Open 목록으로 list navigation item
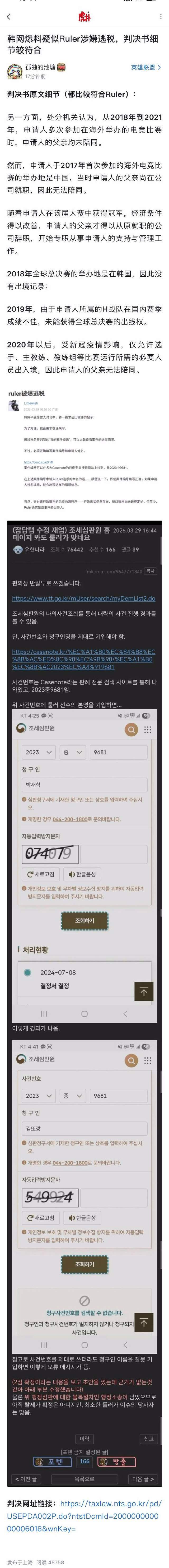The image size is (169, 1568). 84,1479
